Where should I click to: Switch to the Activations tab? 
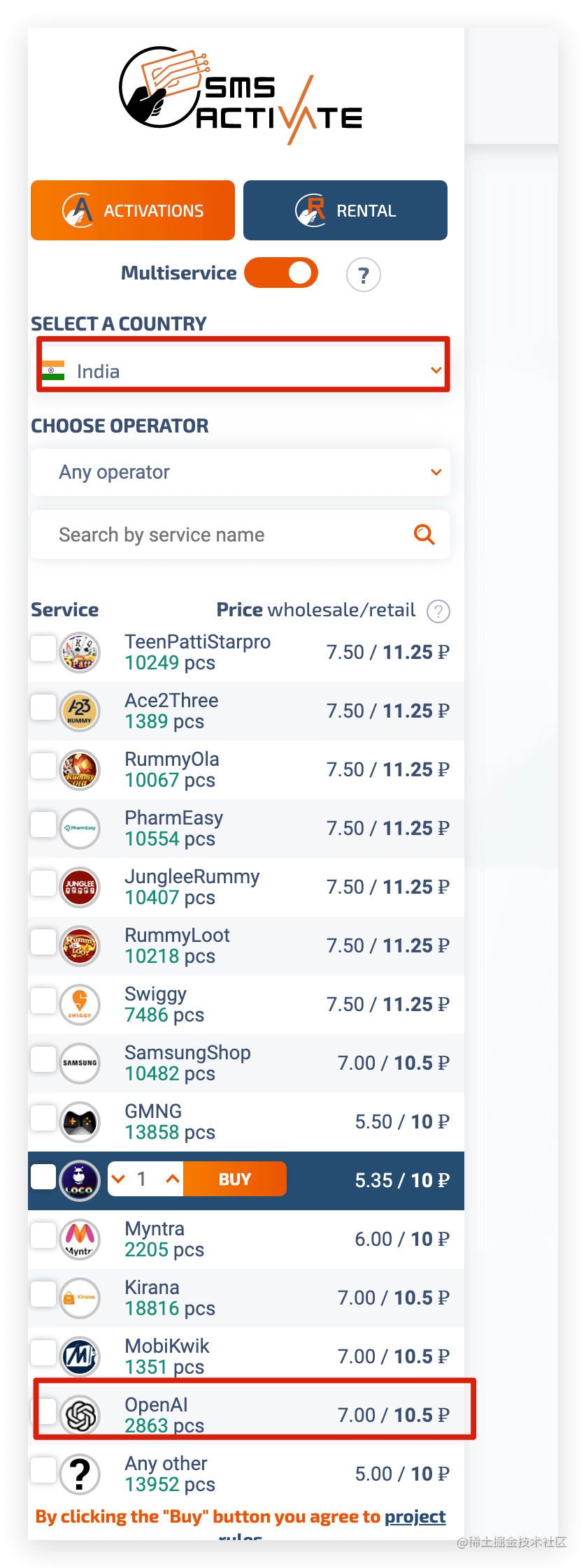point(133,210)
